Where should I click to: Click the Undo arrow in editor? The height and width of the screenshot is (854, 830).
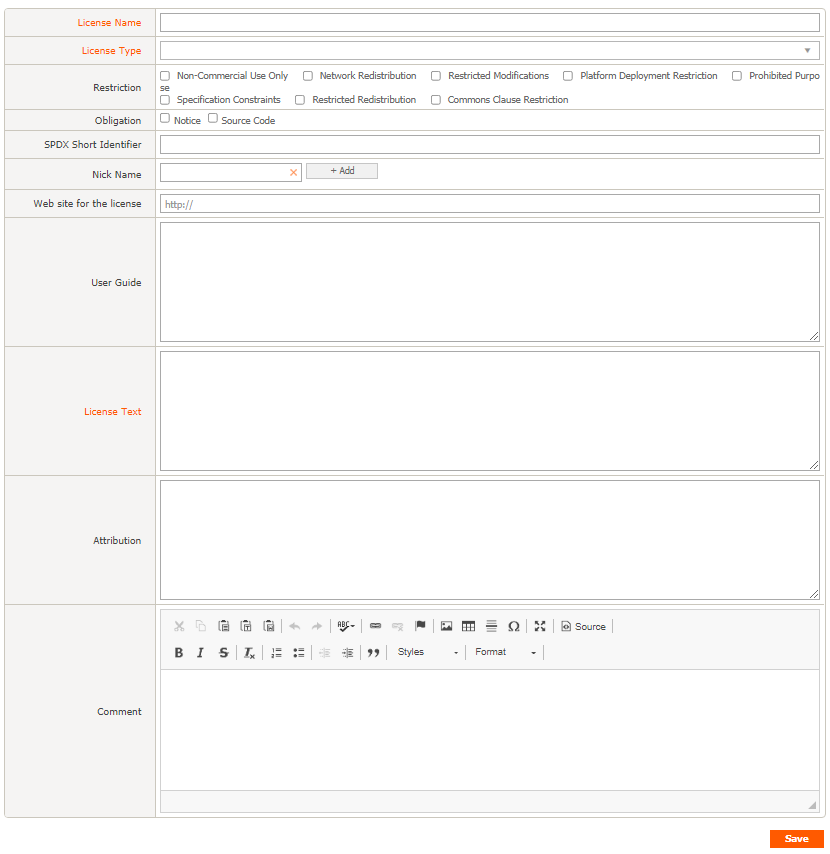pyautogui.click(x=295, y=626)
